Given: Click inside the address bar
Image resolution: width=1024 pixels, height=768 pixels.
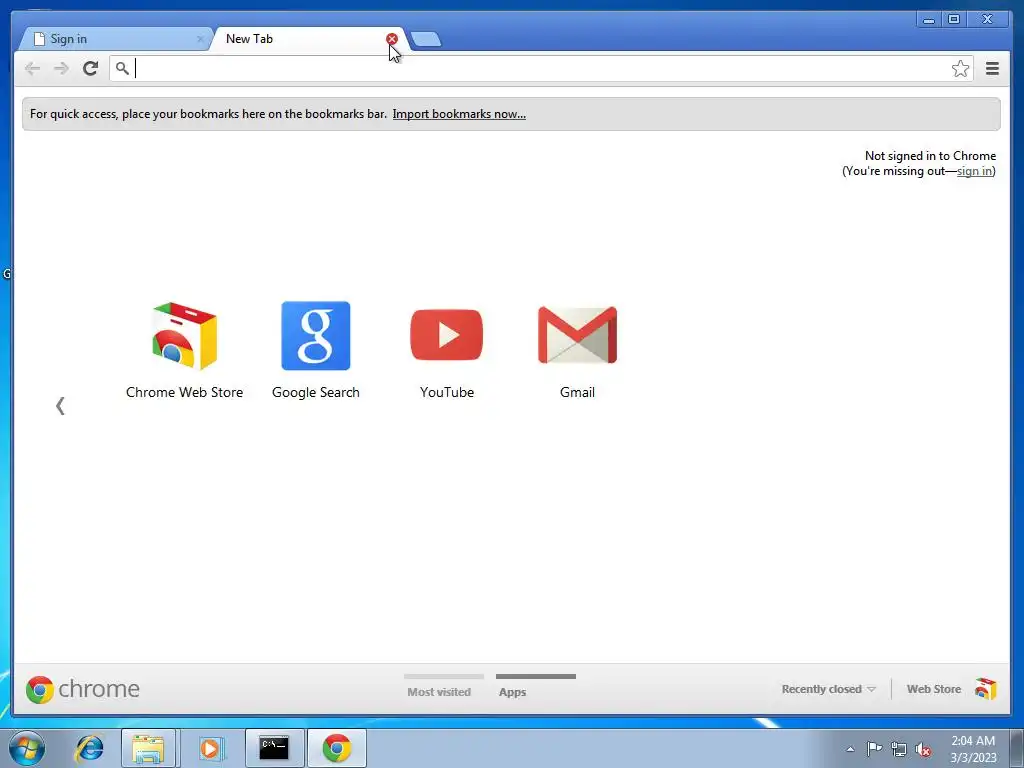Looking at the screenshot, I should click(541, 69).
